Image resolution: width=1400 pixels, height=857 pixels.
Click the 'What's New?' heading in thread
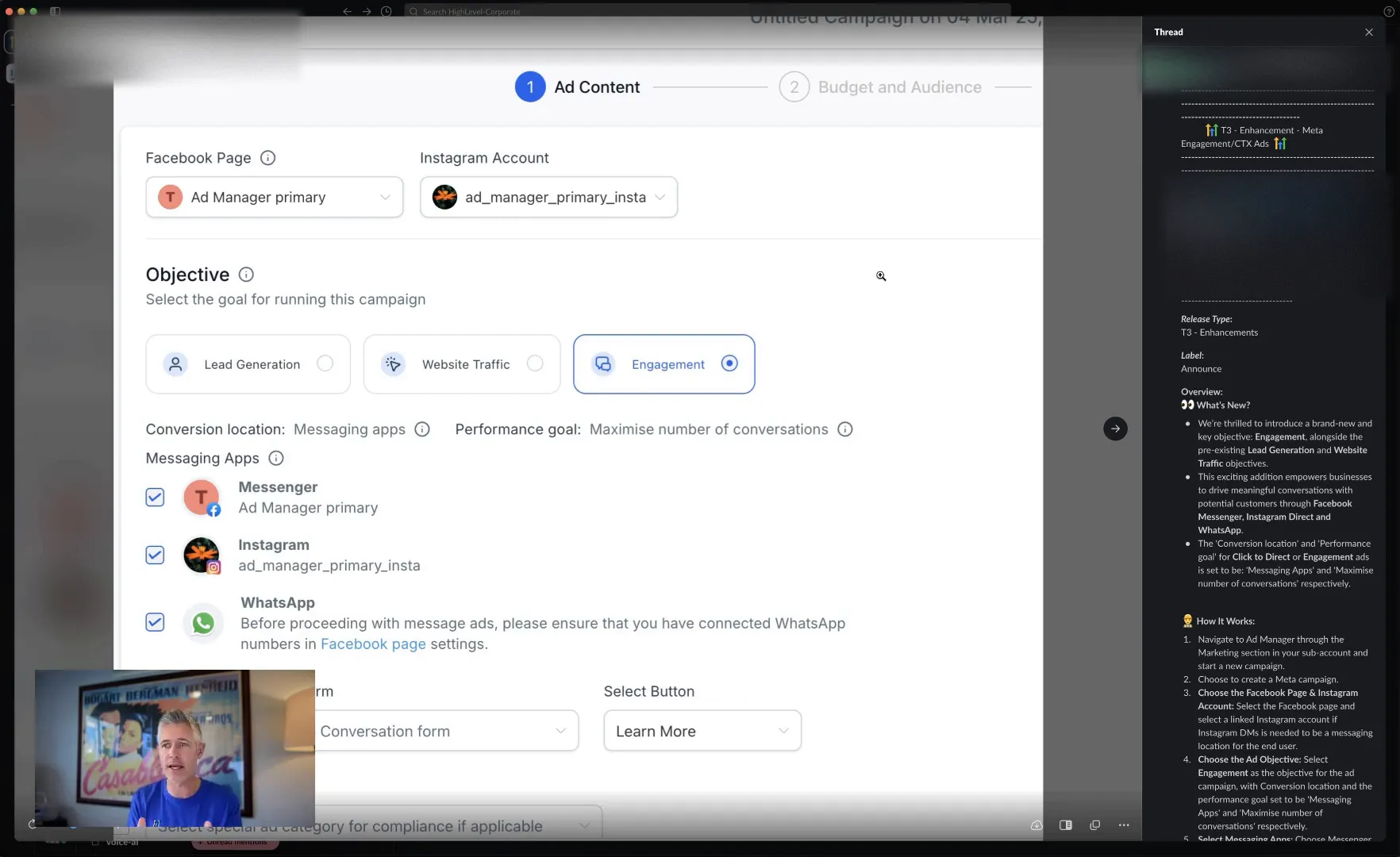[x=1223, y=405]
